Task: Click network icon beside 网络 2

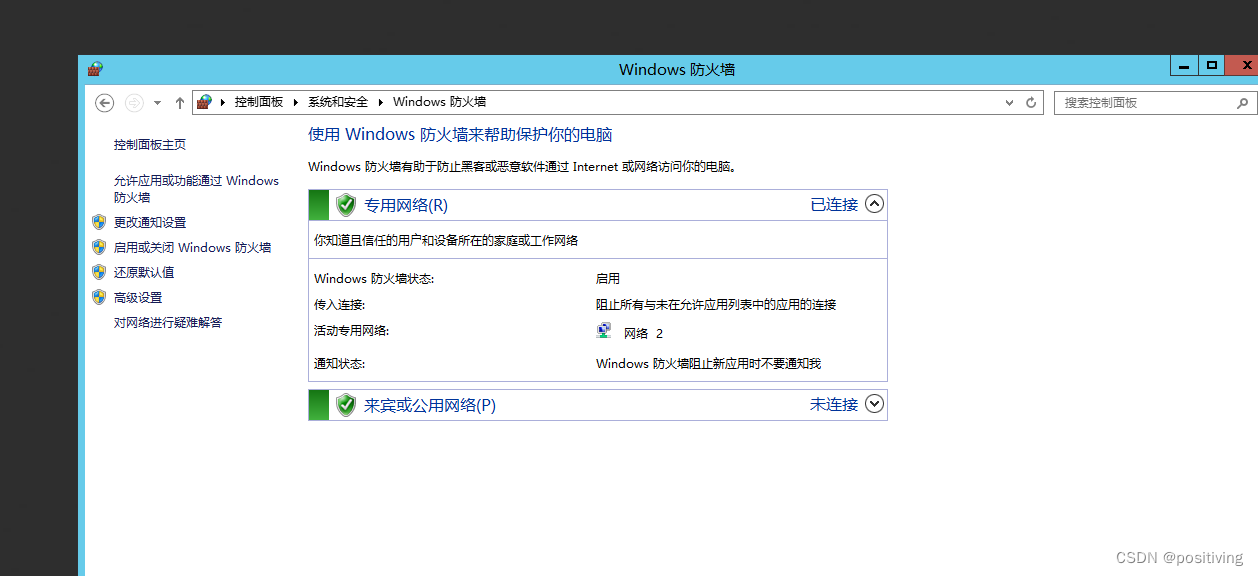Action: tap(605, 331)
